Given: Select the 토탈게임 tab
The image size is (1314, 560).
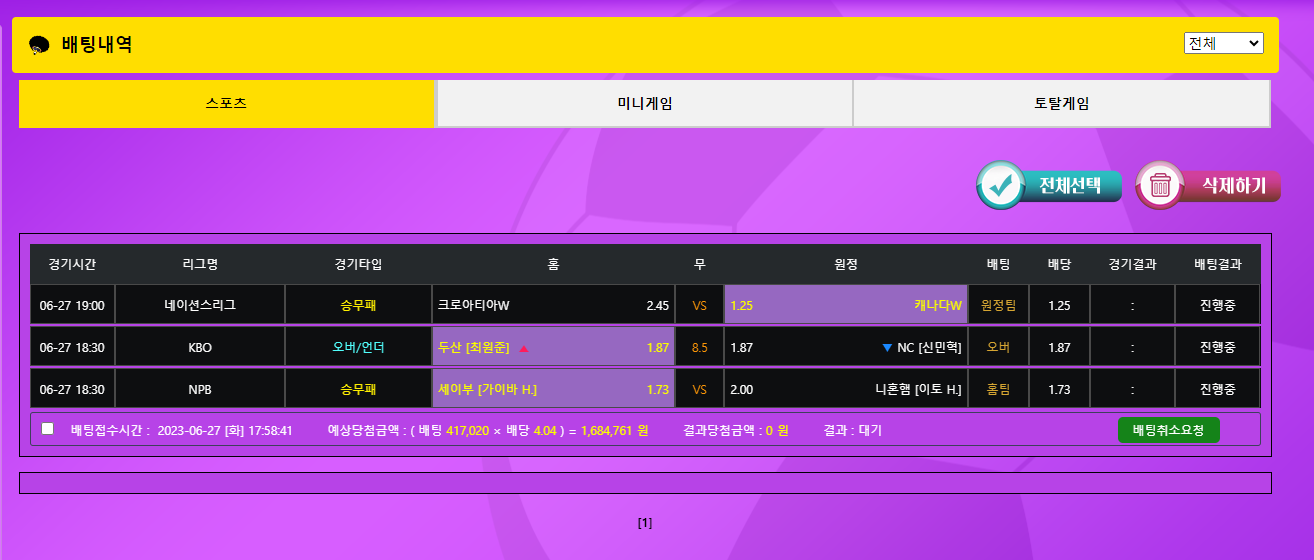Looking at the screenshot, I should [1061, 104].
